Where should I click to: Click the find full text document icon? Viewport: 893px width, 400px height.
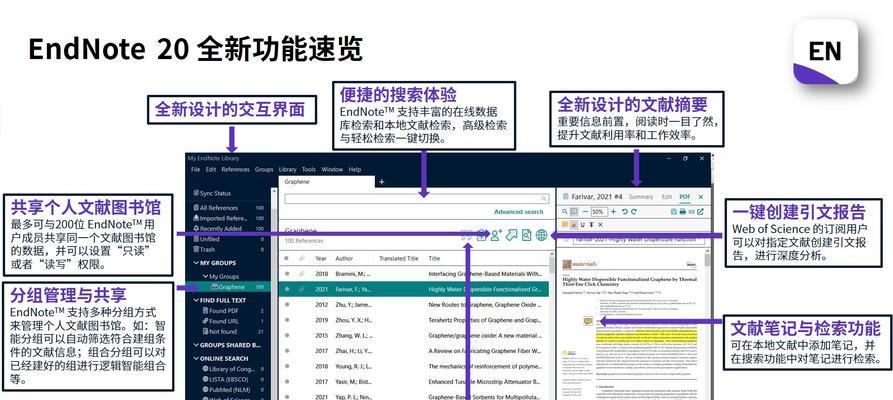pyautogui.click(x=526, y=235)
